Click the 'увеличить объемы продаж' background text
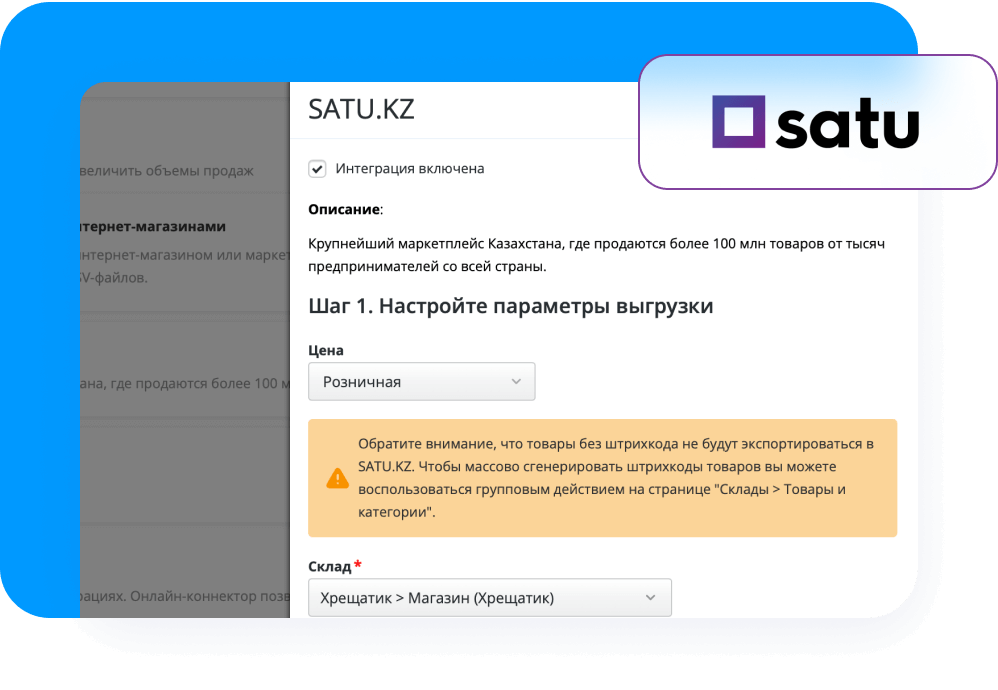 [170, 171]
